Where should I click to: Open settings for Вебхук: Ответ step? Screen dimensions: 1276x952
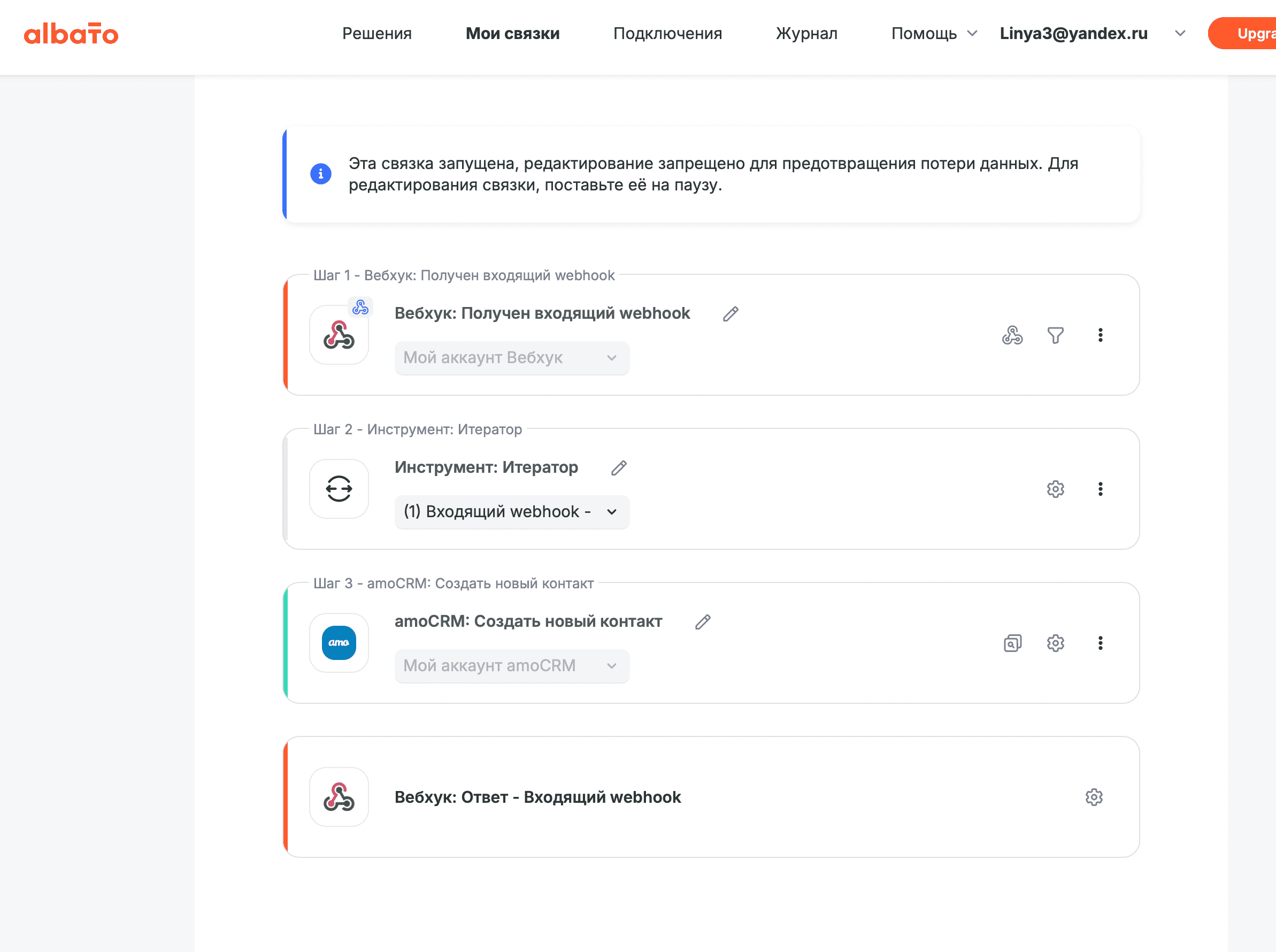[1094, 797]
